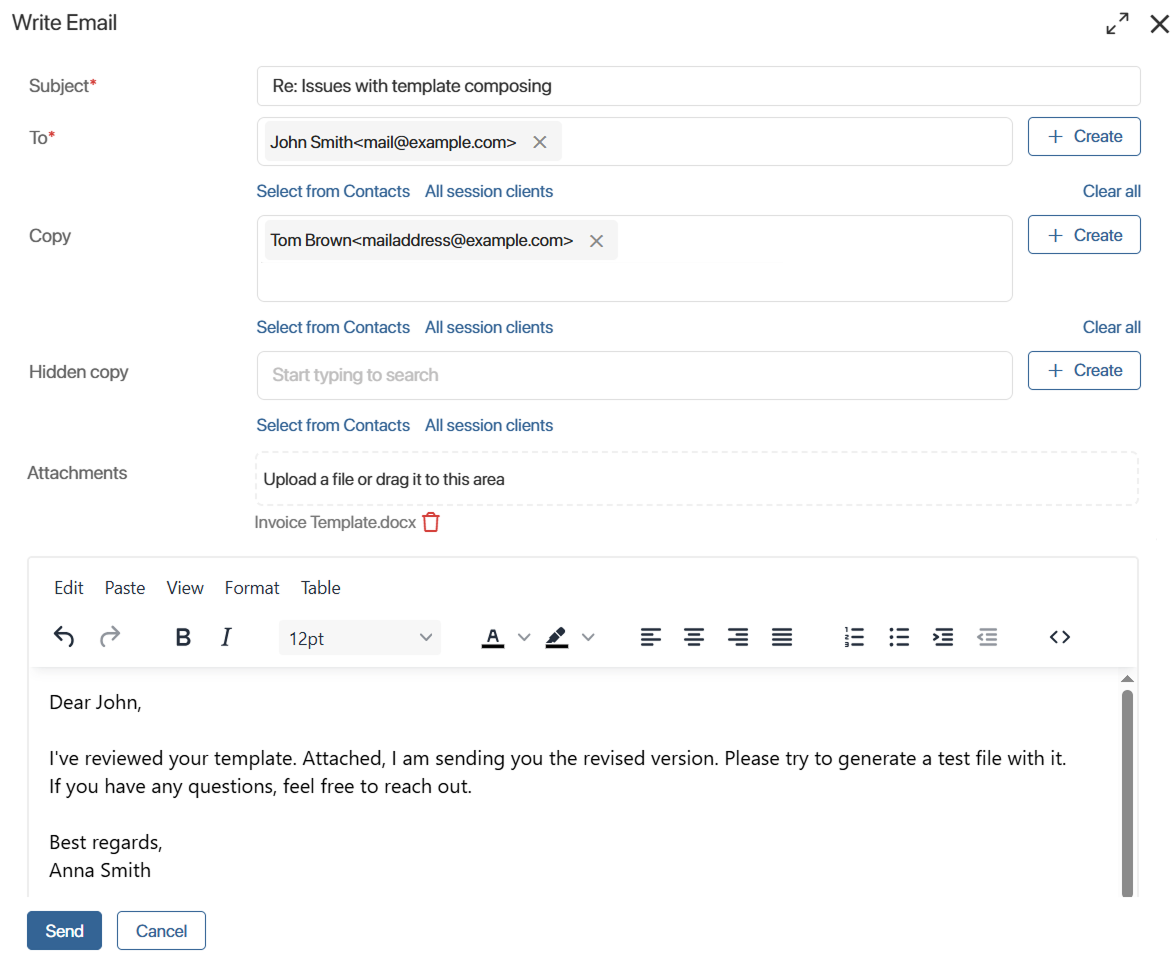Open the Edit menu
The image size is (1172, 953).
(69, 587)
